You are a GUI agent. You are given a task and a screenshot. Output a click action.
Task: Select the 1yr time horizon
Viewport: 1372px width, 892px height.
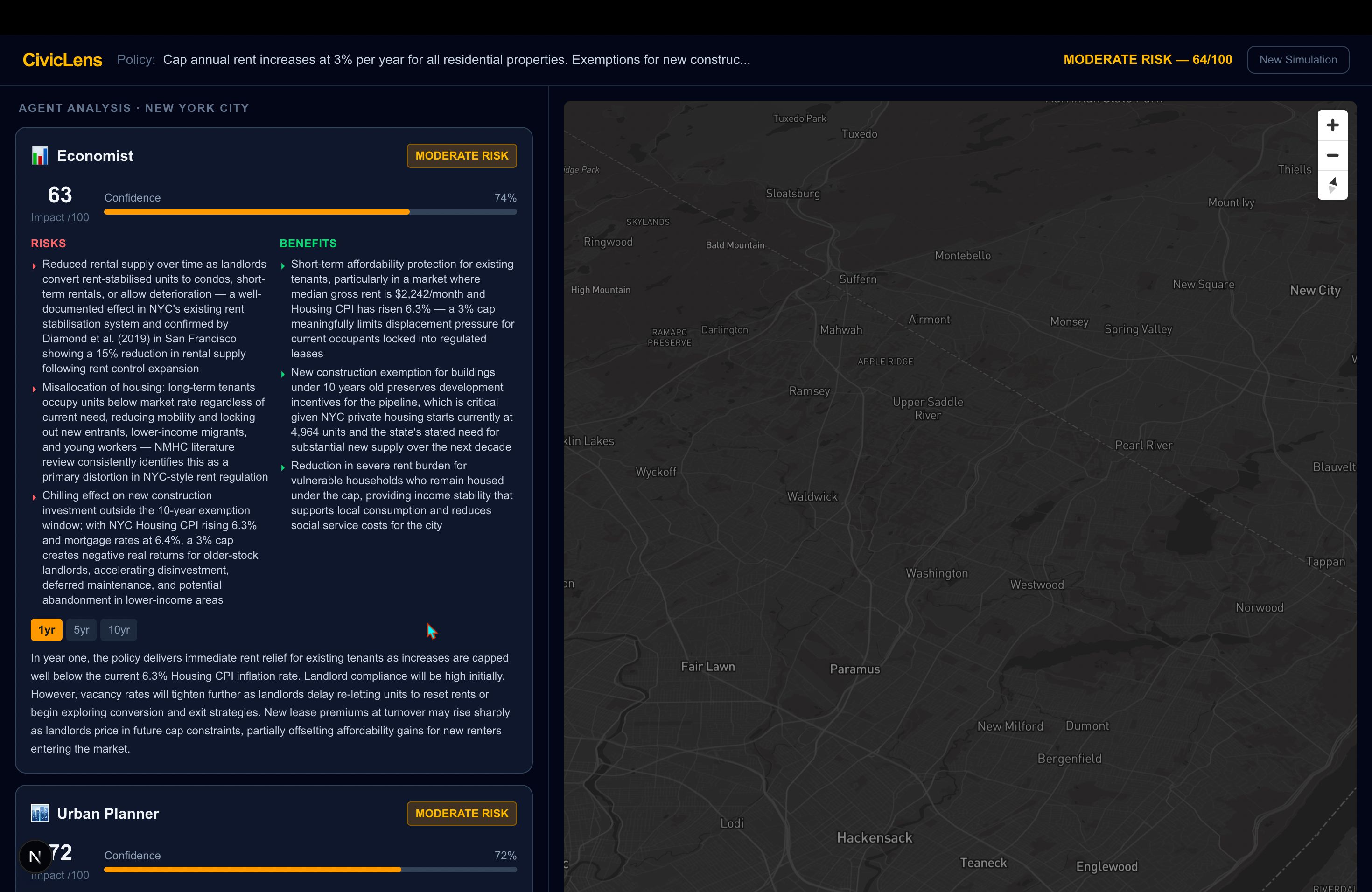click(46, 630)
